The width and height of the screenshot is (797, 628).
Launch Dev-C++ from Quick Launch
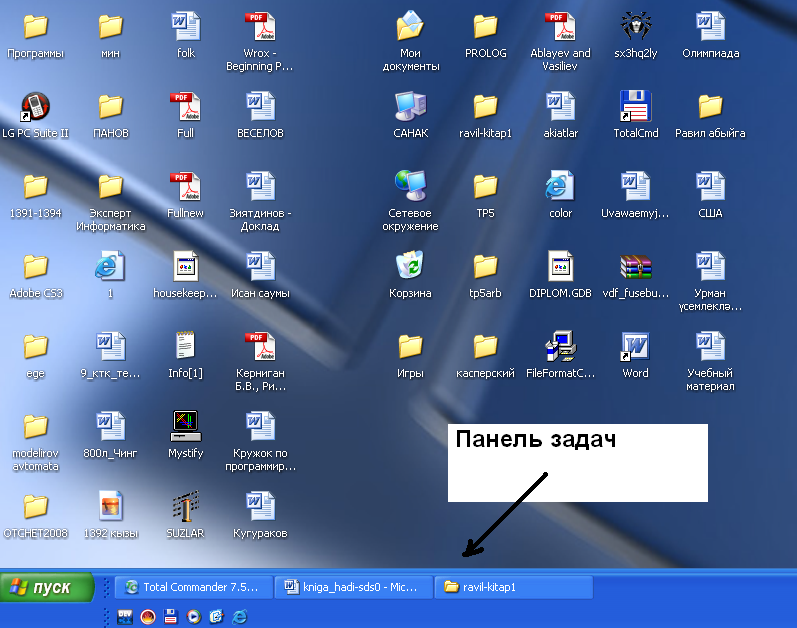tap(125, 617)
